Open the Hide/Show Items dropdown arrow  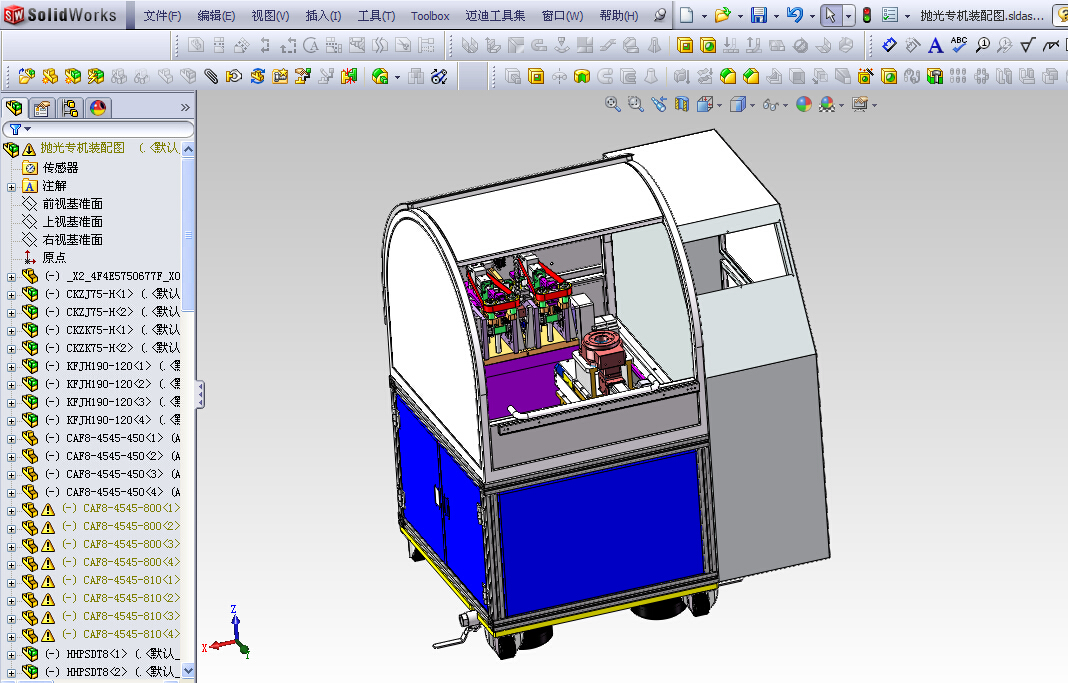[x=785, y=105]
